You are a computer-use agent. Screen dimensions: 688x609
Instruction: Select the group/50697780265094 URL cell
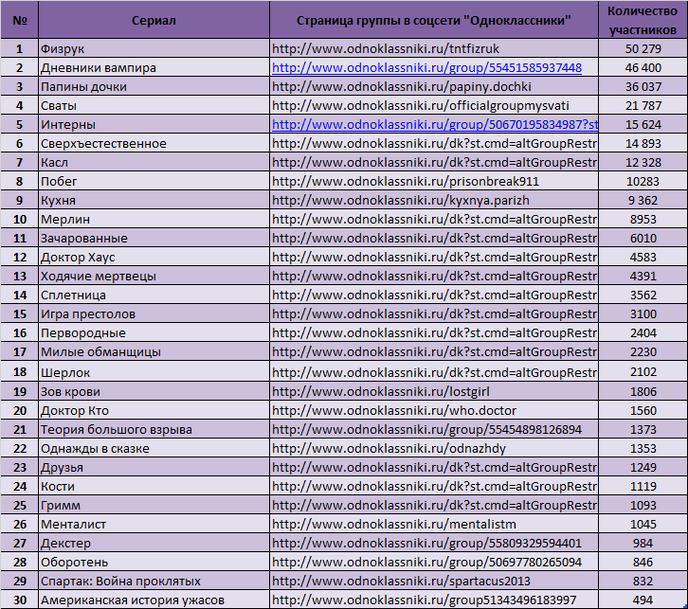434,562
